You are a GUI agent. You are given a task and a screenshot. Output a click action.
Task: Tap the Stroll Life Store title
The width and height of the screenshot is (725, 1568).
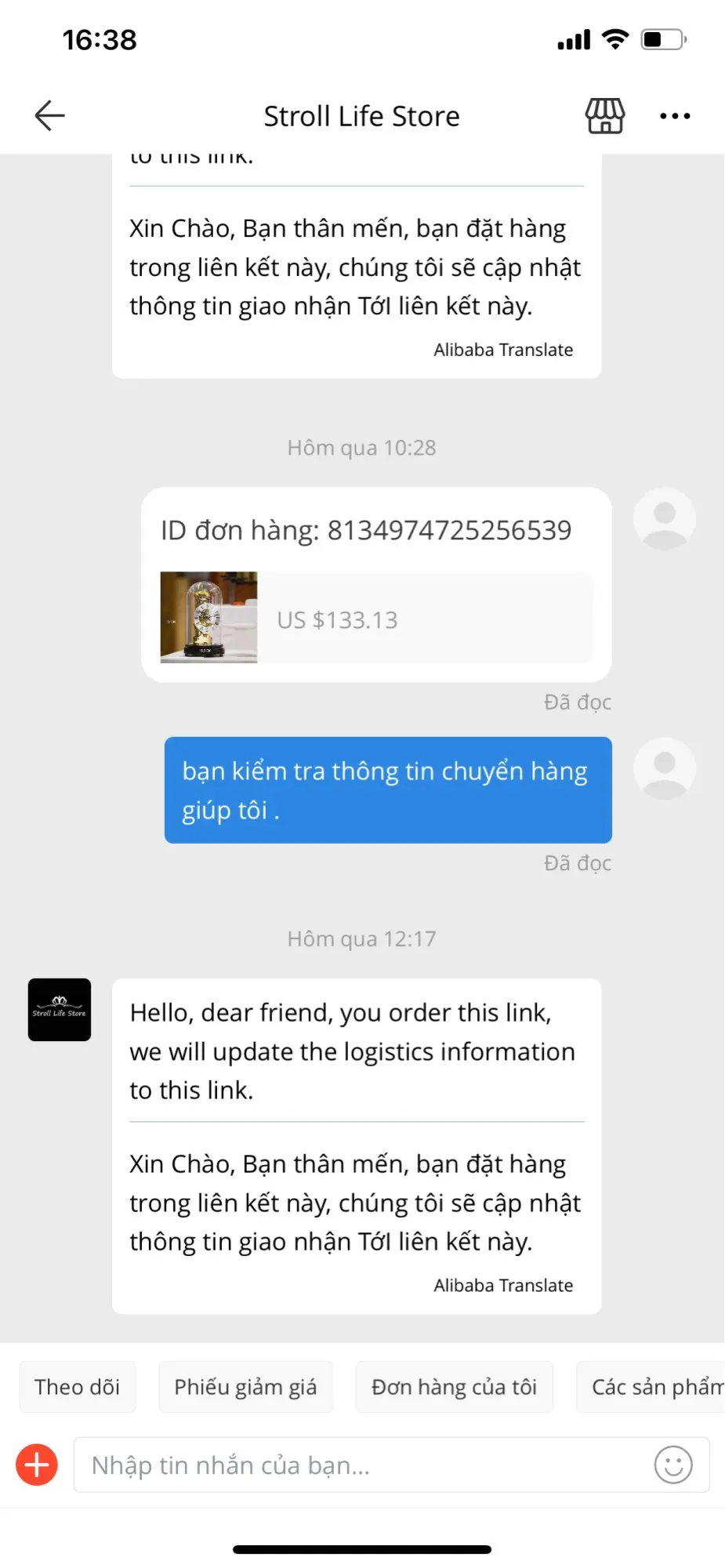[x=361, y=116]
